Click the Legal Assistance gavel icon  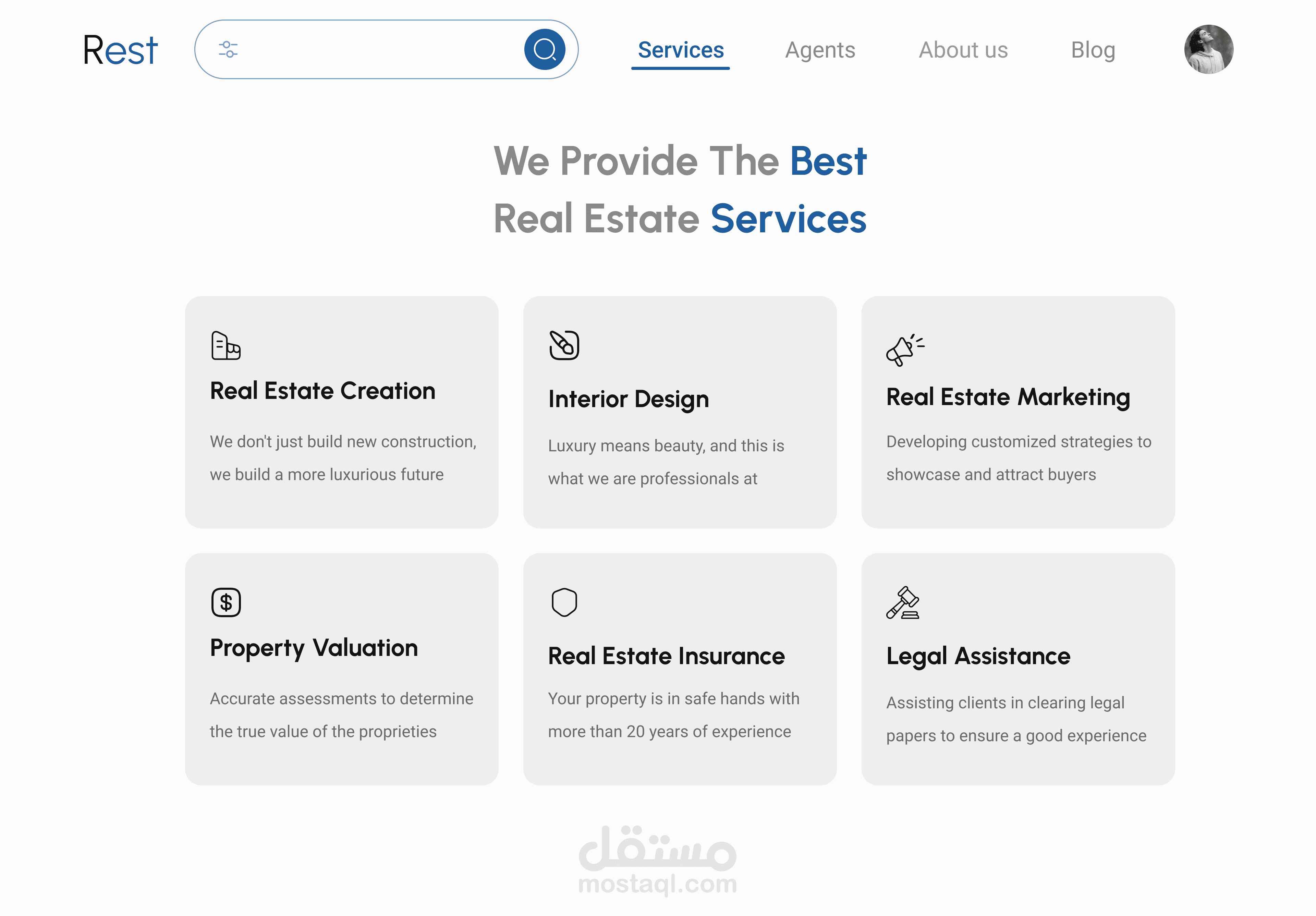(x=903, y=603)
